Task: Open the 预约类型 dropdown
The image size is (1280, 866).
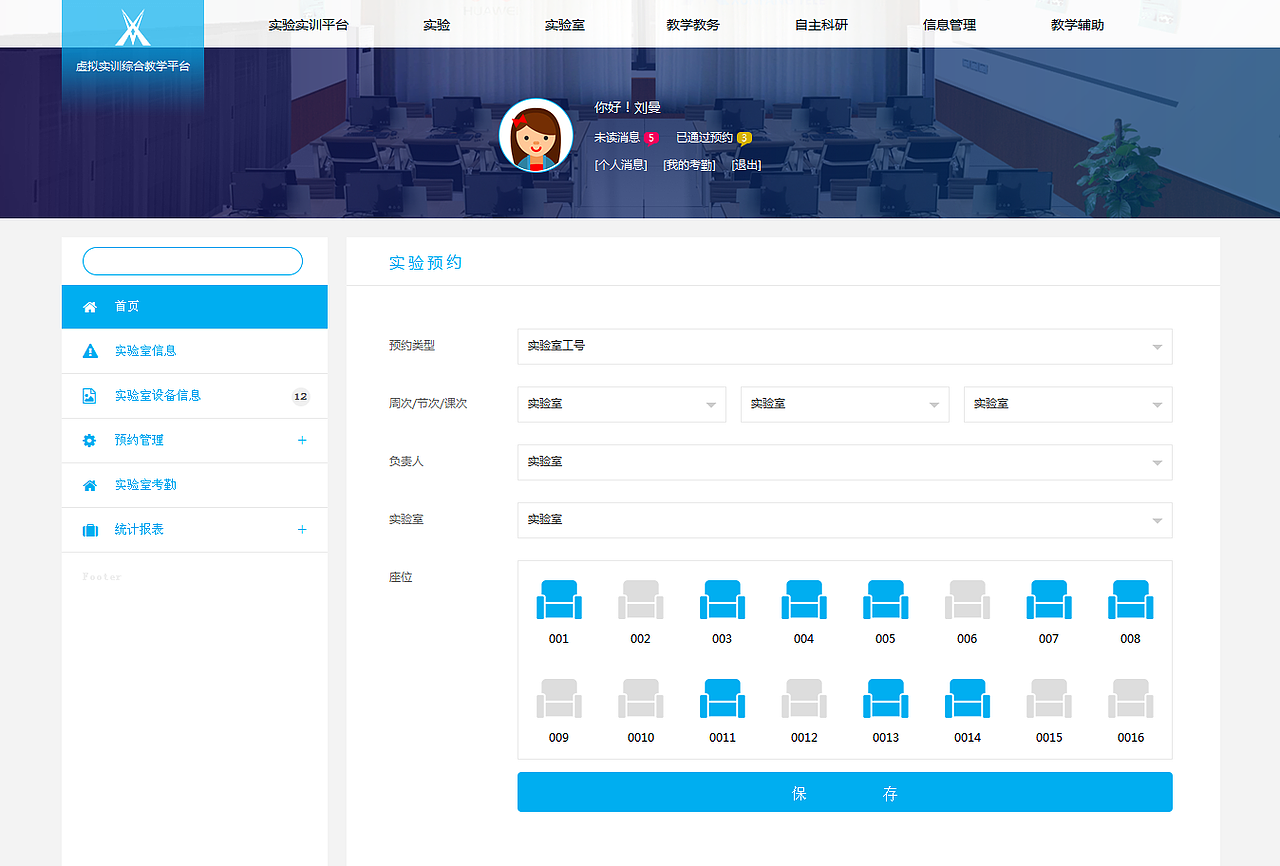Action: [845, 346]
